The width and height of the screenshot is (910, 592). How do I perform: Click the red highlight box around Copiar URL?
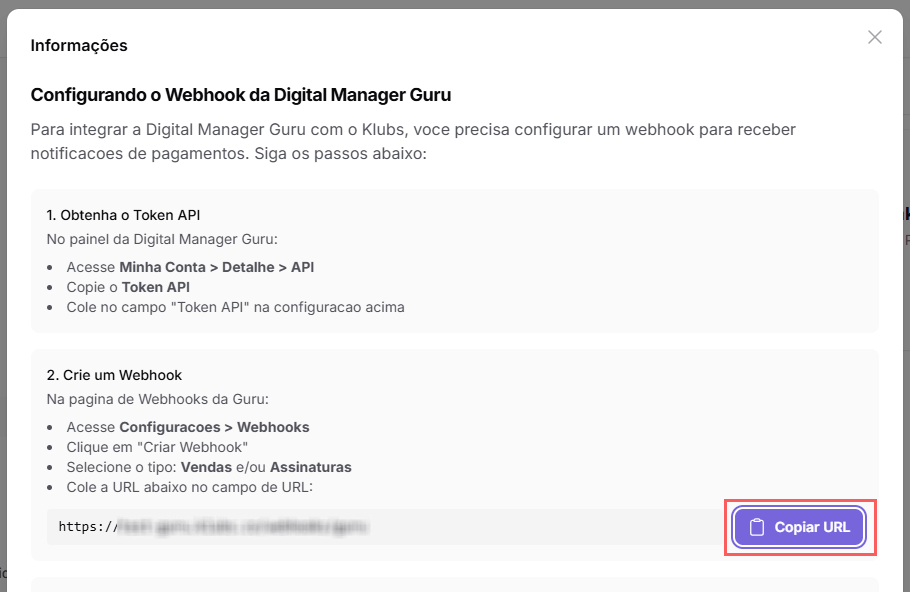point(799,502)
